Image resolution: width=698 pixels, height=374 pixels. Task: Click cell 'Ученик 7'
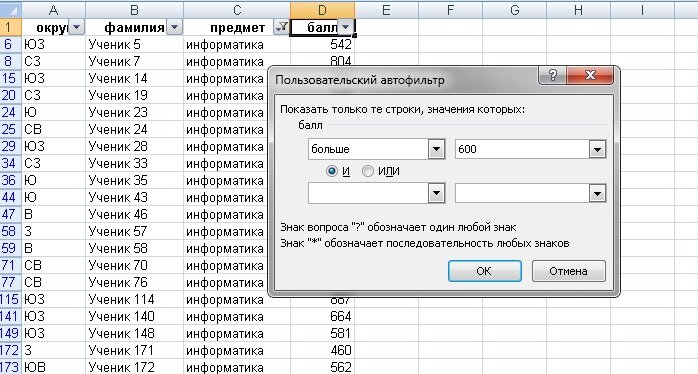point(134,61)
